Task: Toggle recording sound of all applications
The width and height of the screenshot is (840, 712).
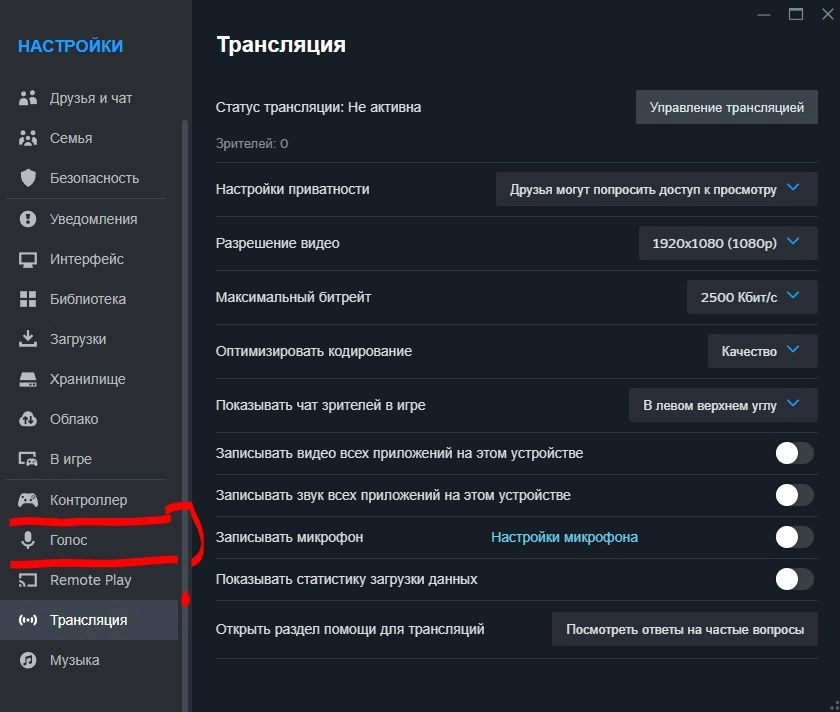Action: (794, 495)
